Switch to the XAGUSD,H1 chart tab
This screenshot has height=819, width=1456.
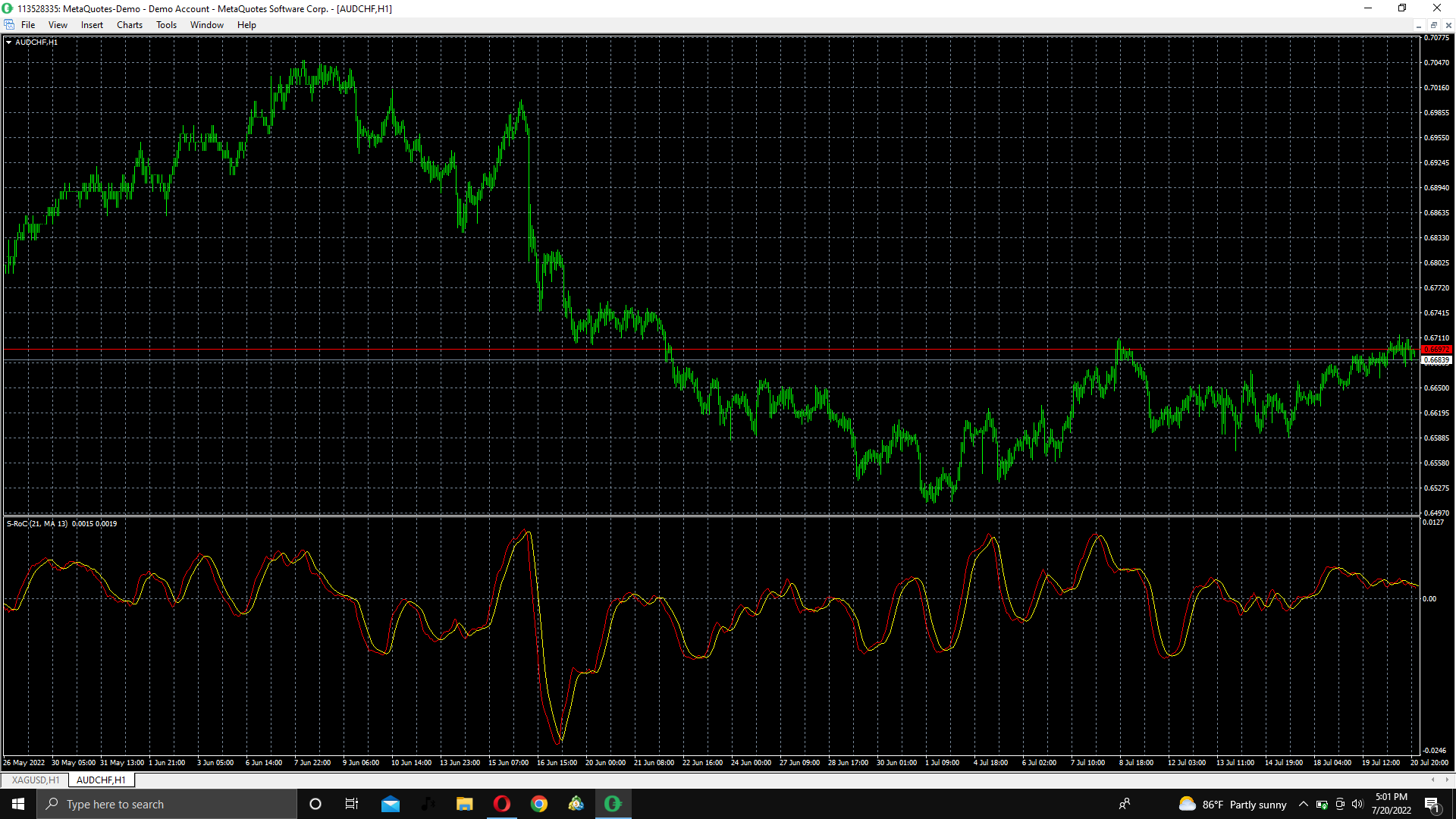pyautogui.click(x=35, y=780)
